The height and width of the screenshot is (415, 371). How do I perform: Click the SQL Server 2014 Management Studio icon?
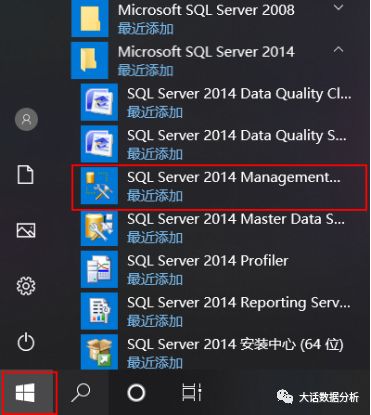tap(99, 185)
